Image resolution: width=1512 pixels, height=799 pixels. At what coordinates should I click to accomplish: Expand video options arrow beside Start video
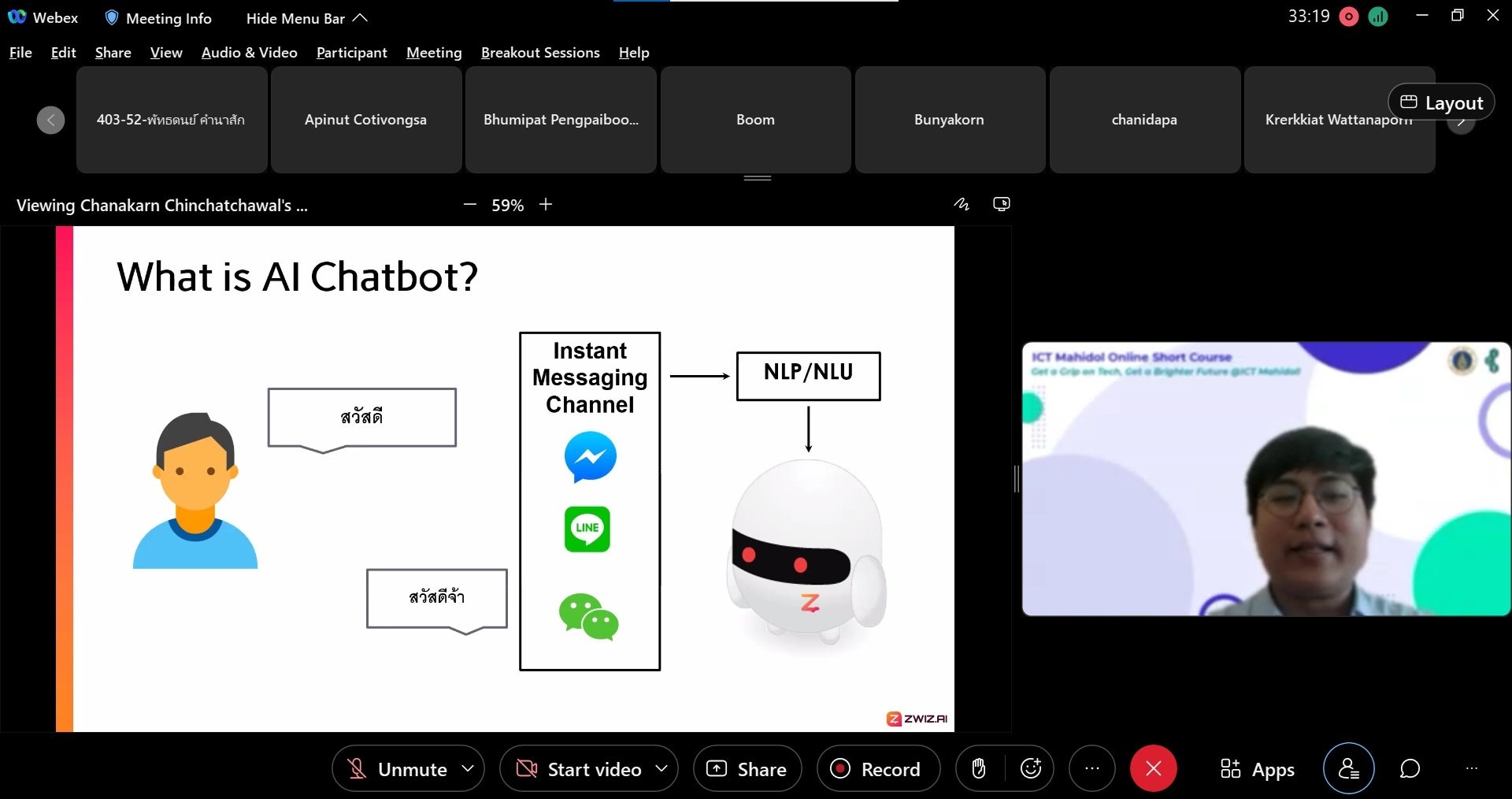coord(661,768)
